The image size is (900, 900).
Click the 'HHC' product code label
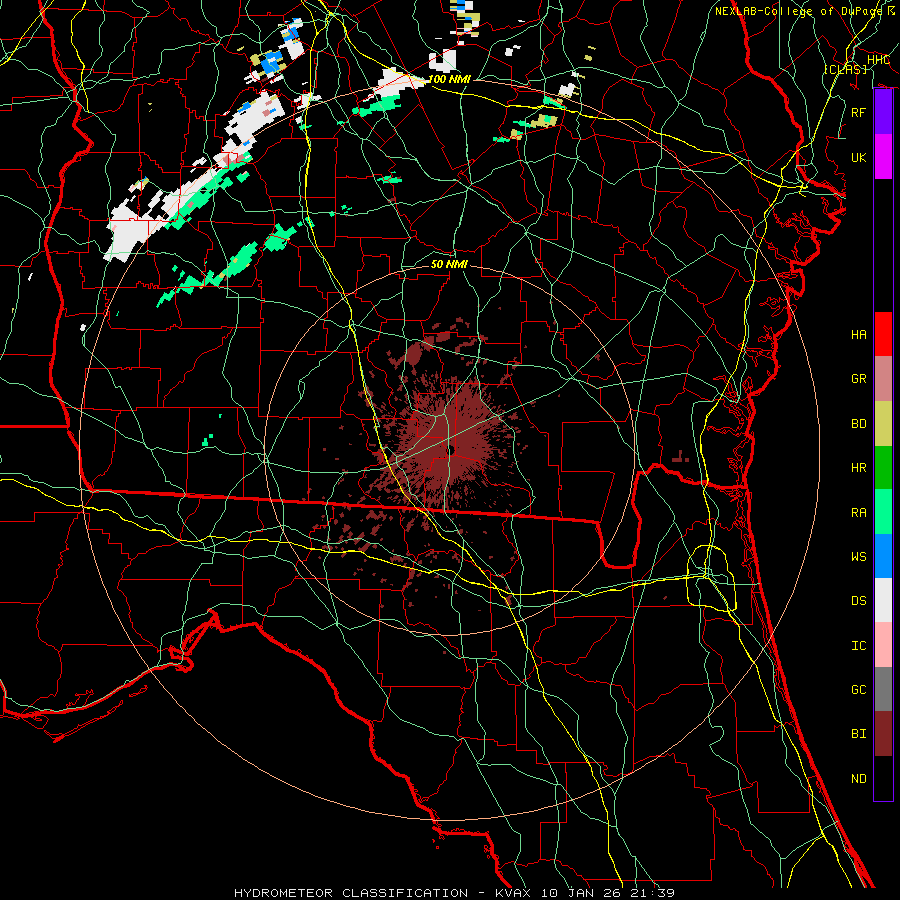point(878,60)
